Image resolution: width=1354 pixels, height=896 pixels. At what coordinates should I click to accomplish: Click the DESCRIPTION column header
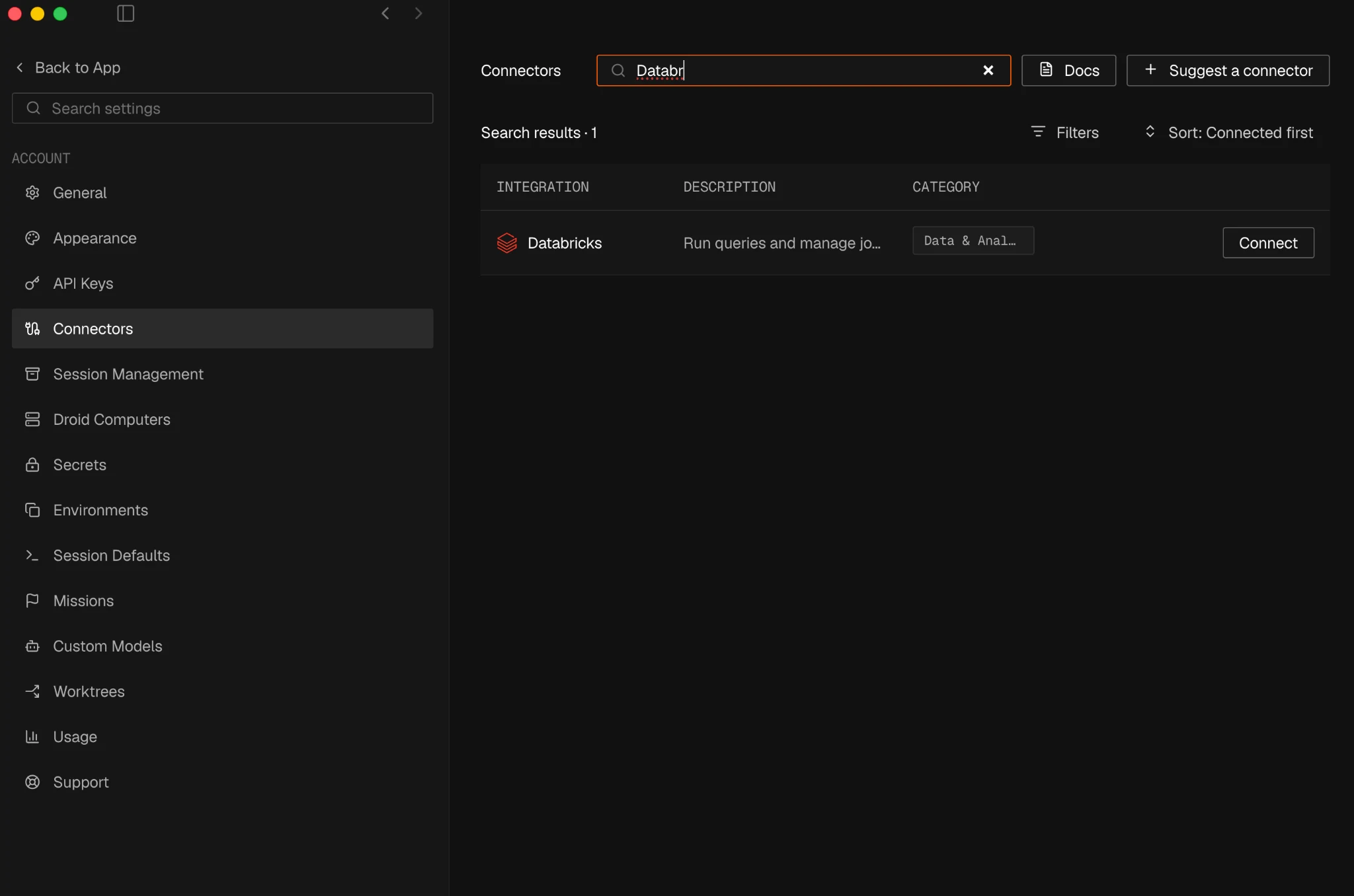[x=729, y=186]
